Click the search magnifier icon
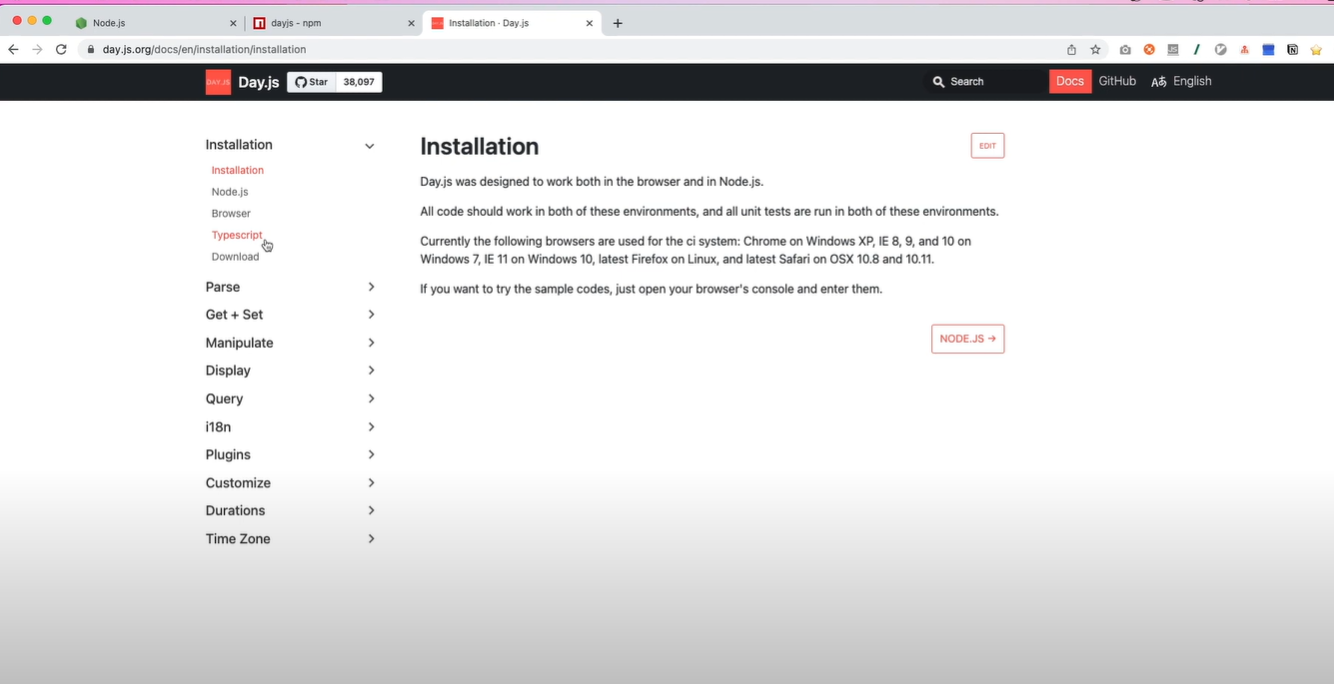 (938, 82)
